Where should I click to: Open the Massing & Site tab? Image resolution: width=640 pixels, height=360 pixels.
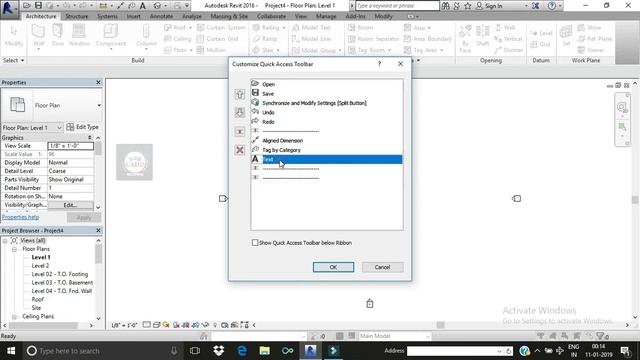pyautogui.click(x=229, y=16)
